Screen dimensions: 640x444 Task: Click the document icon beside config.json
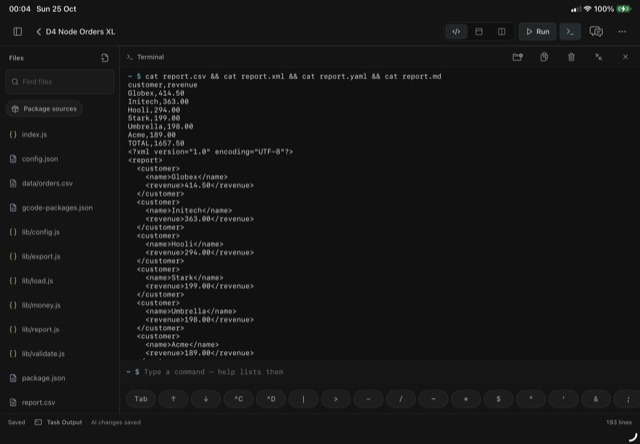pos(13,159)
